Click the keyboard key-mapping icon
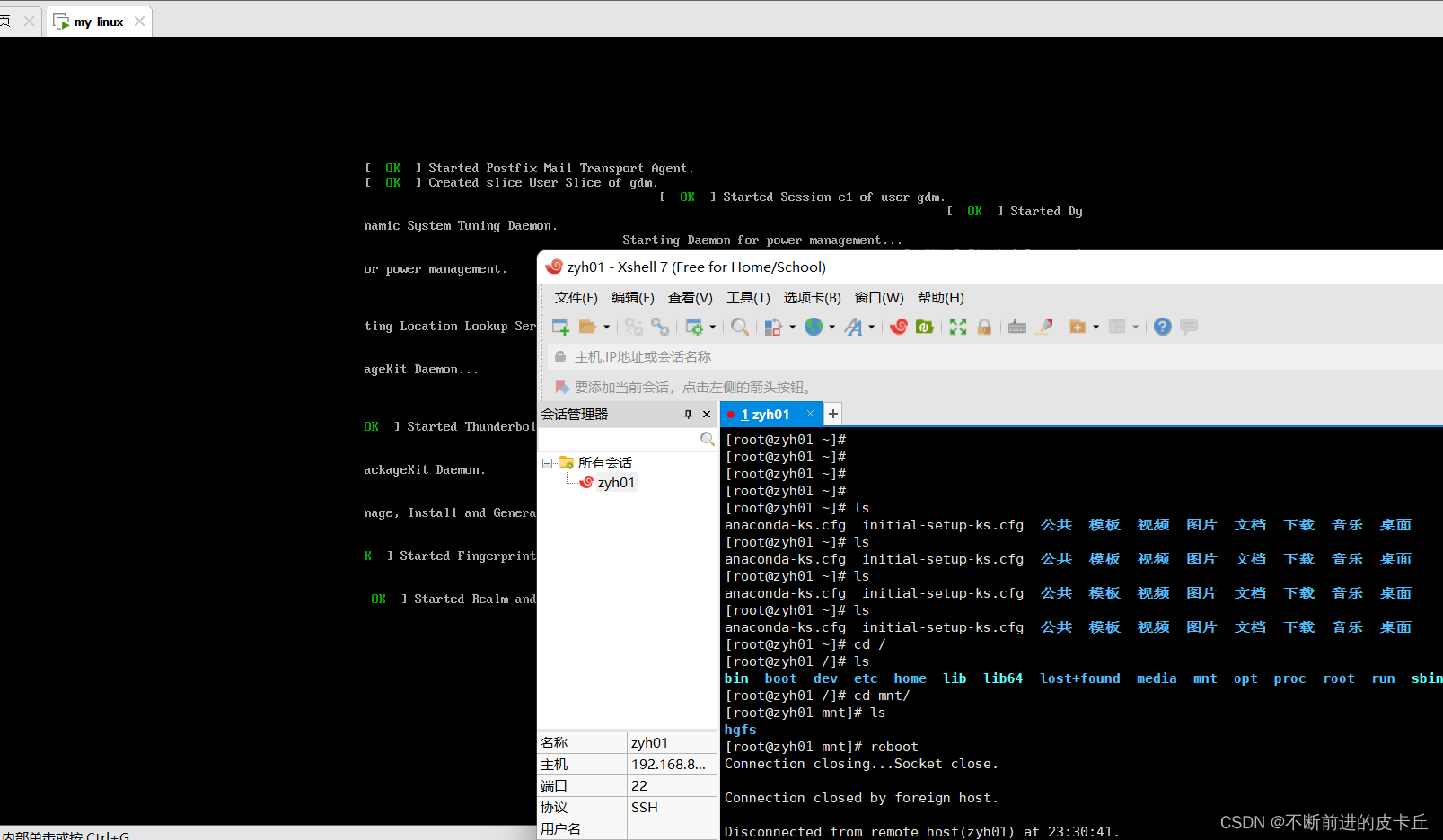This screenshot has width=1443, height=840. coord(1017,327)
